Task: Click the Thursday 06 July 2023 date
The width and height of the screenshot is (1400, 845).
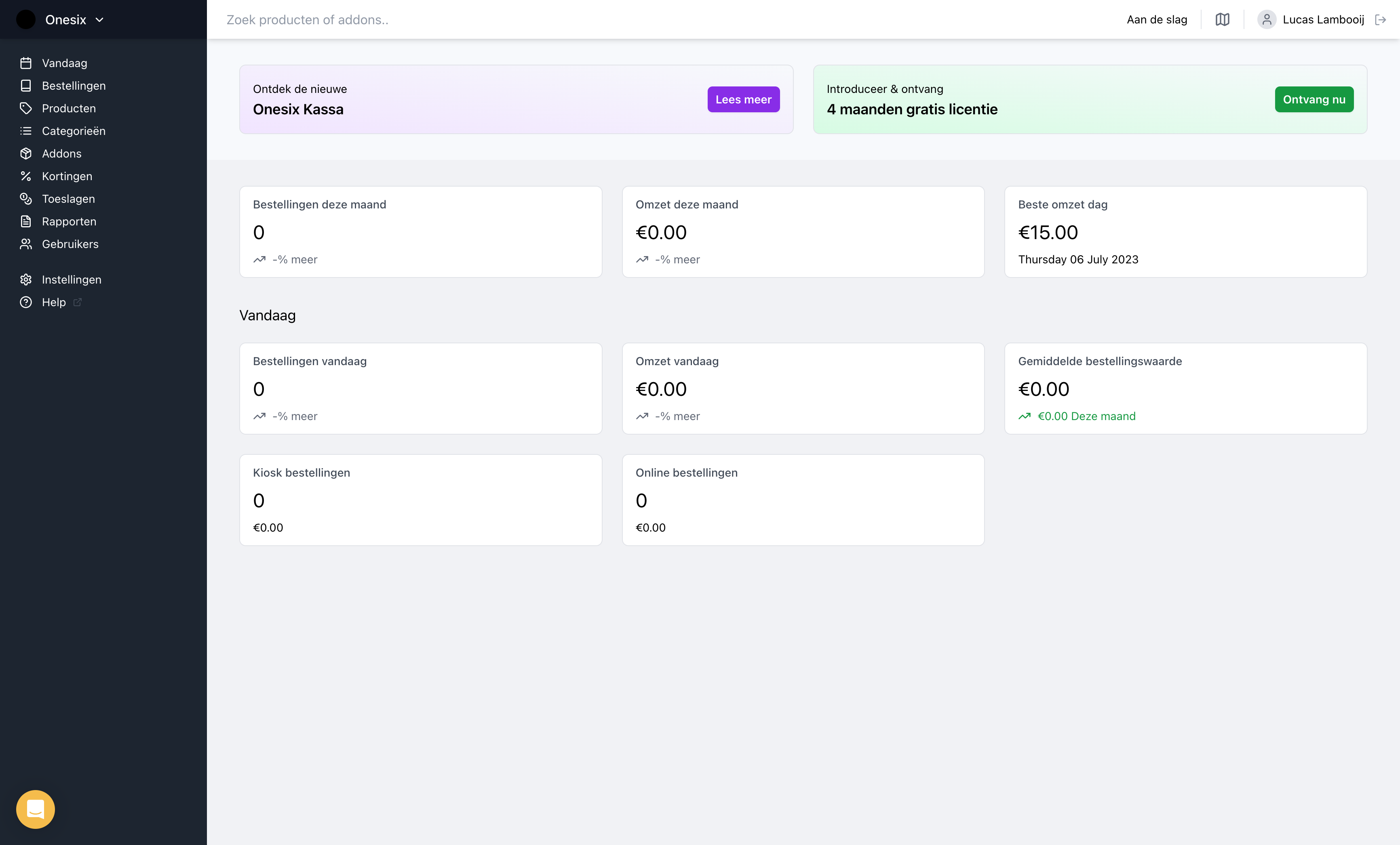Action: (1078, 260)
